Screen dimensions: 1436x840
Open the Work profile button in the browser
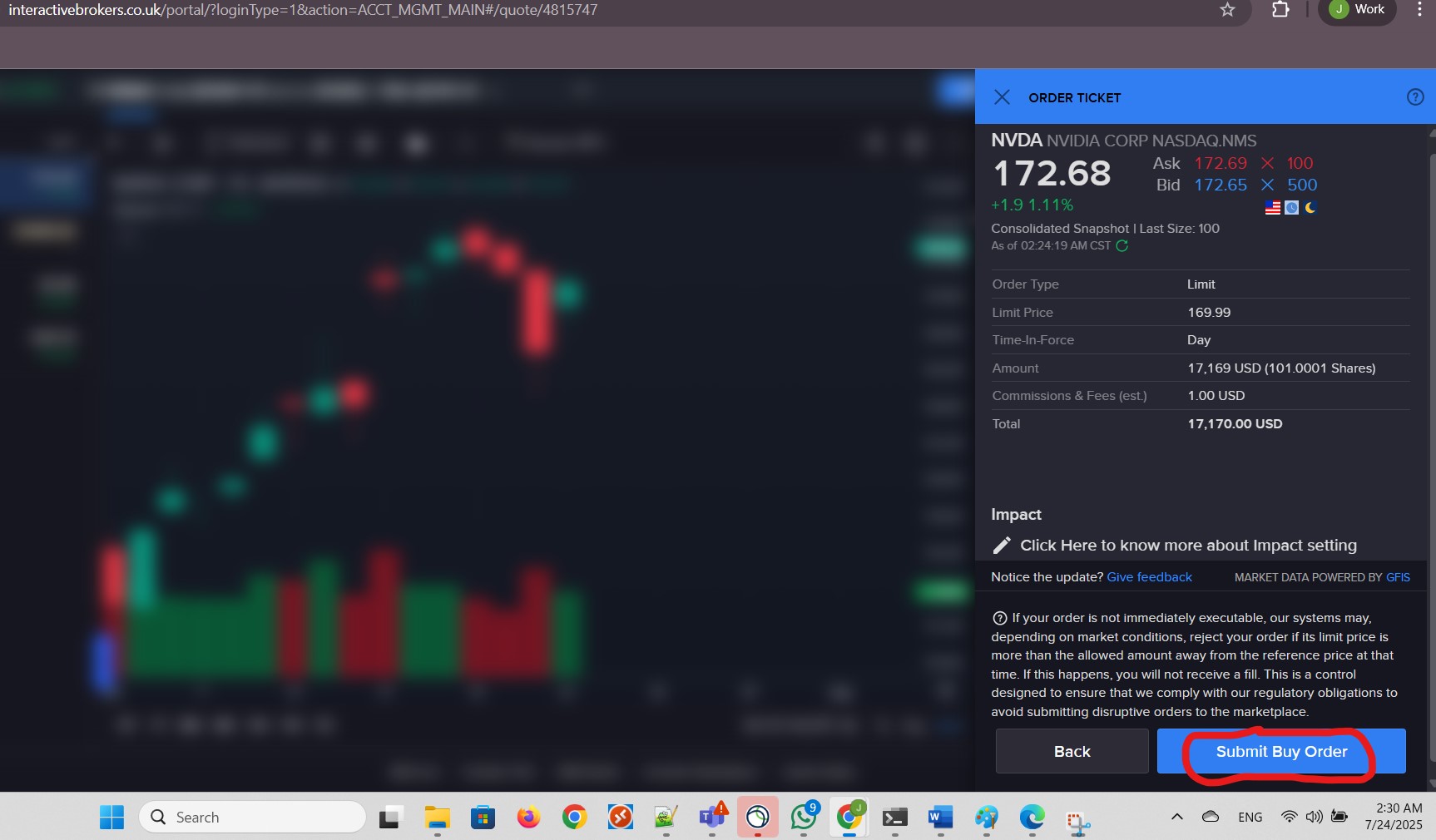coord(1357,9)
